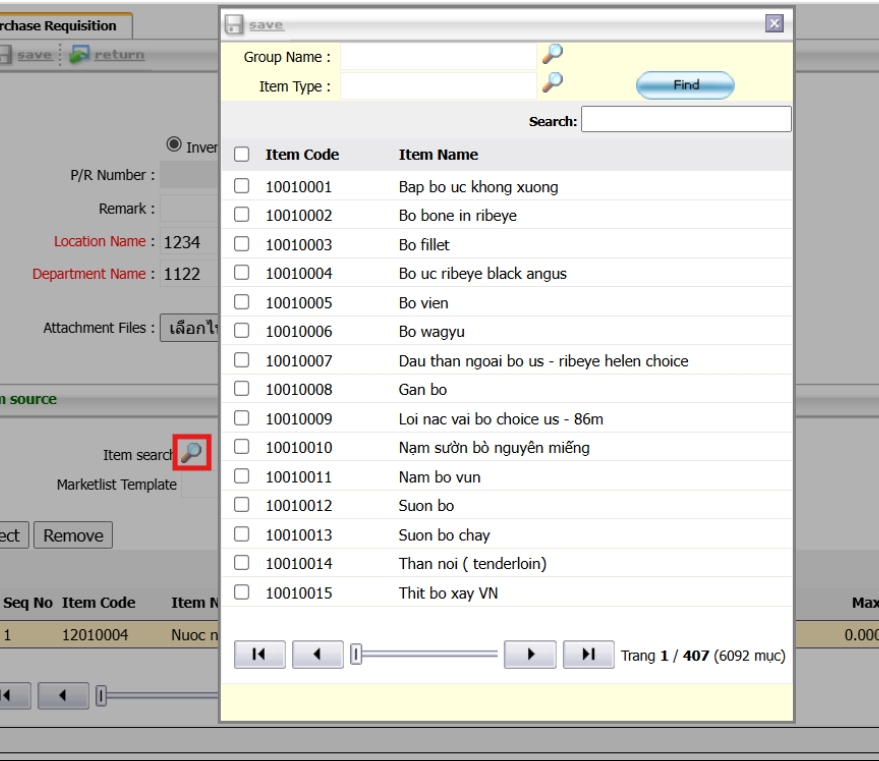
Task: Click the Search input field
Action: pyautogui.click(x=685, y=121)
